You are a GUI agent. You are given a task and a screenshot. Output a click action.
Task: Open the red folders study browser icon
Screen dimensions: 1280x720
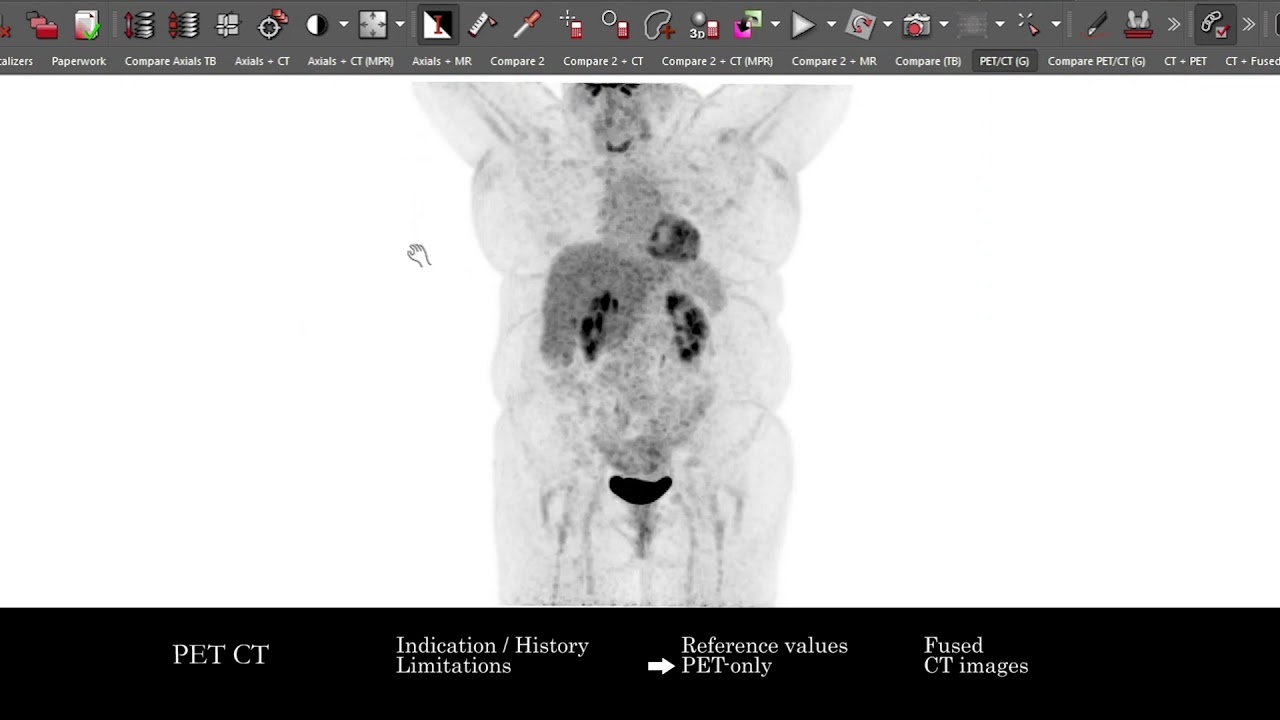coord(42,25)
